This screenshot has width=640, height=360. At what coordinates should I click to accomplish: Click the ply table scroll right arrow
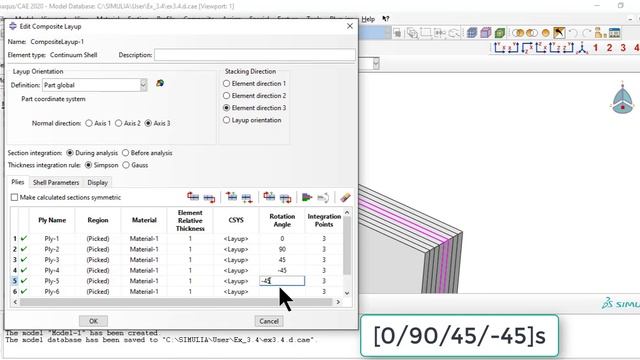pyautogui.click(x=338, y=302)
